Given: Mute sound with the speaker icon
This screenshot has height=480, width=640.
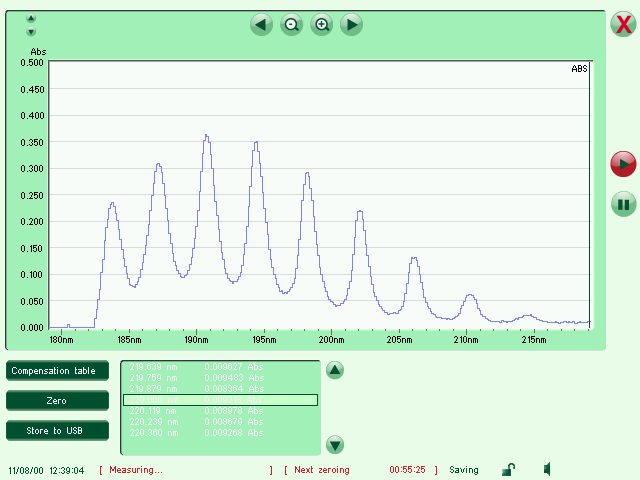Looking at the screenshot, I should coord(549,469).
